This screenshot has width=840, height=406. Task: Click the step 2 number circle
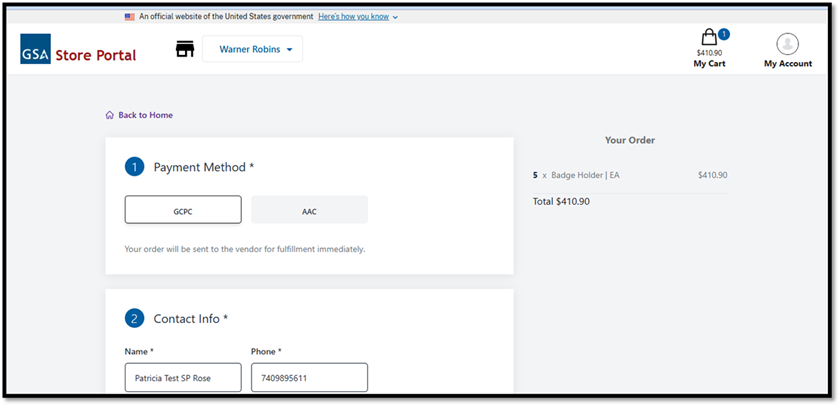(x=135, y=318)
